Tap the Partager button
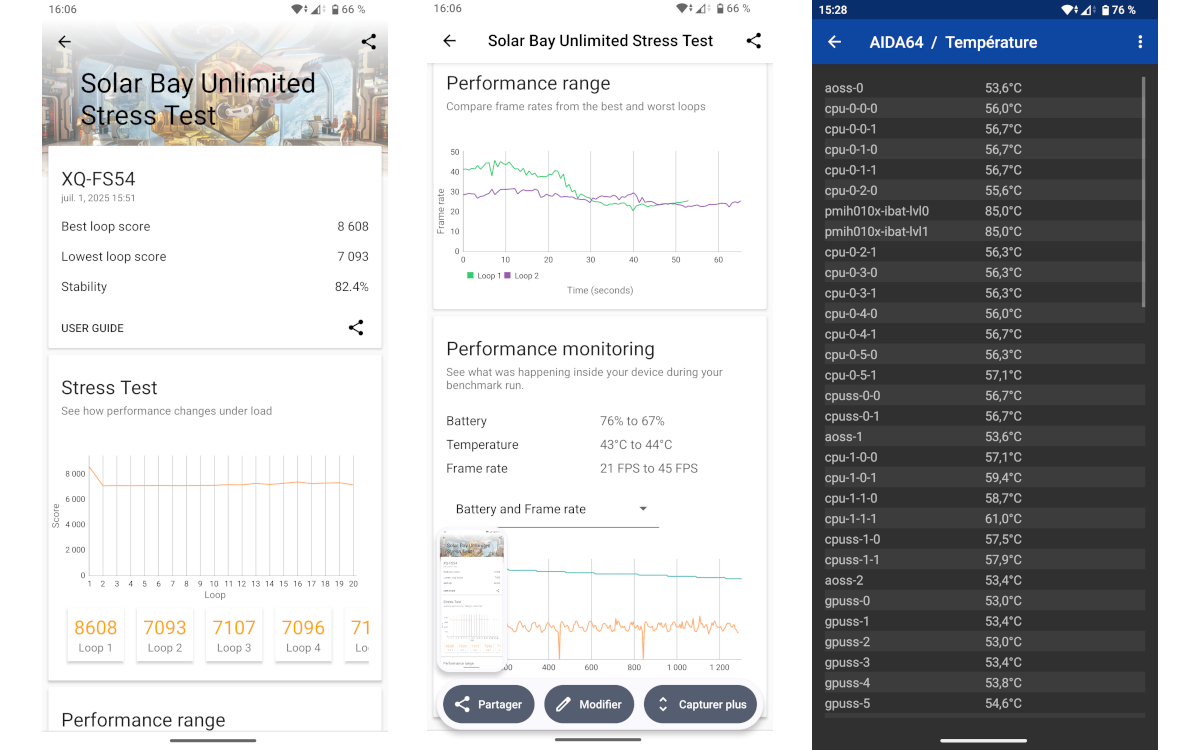1200x750 pixels. pos(489,704)
